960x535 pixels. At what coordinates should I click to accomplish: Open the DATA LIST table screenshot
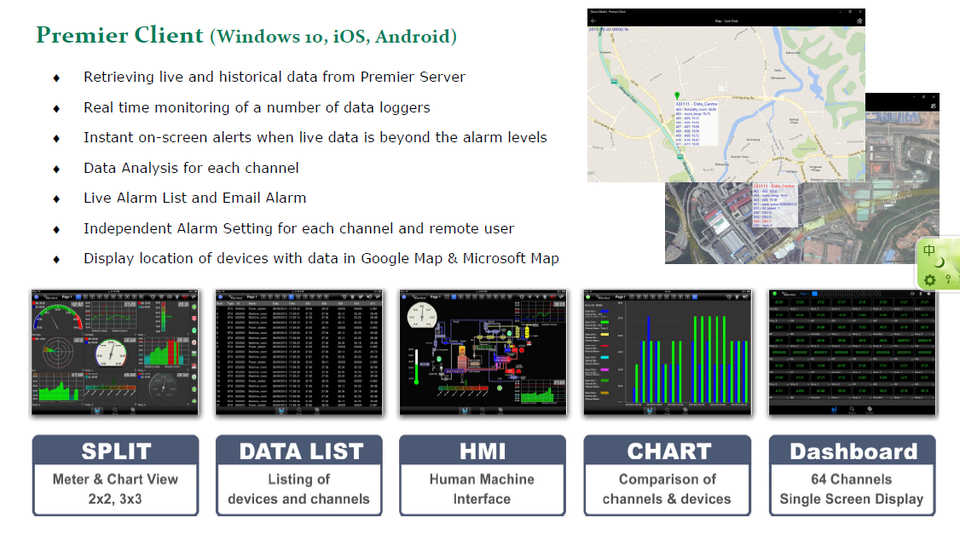(x=299, y=353)
